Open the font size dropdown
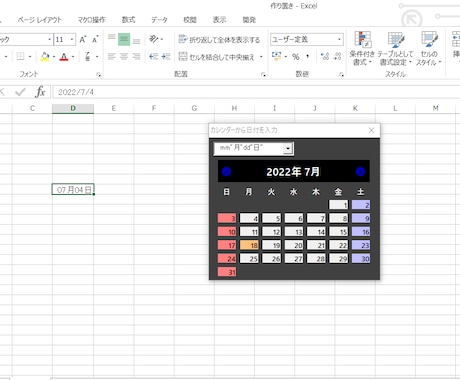 point(72,39)
